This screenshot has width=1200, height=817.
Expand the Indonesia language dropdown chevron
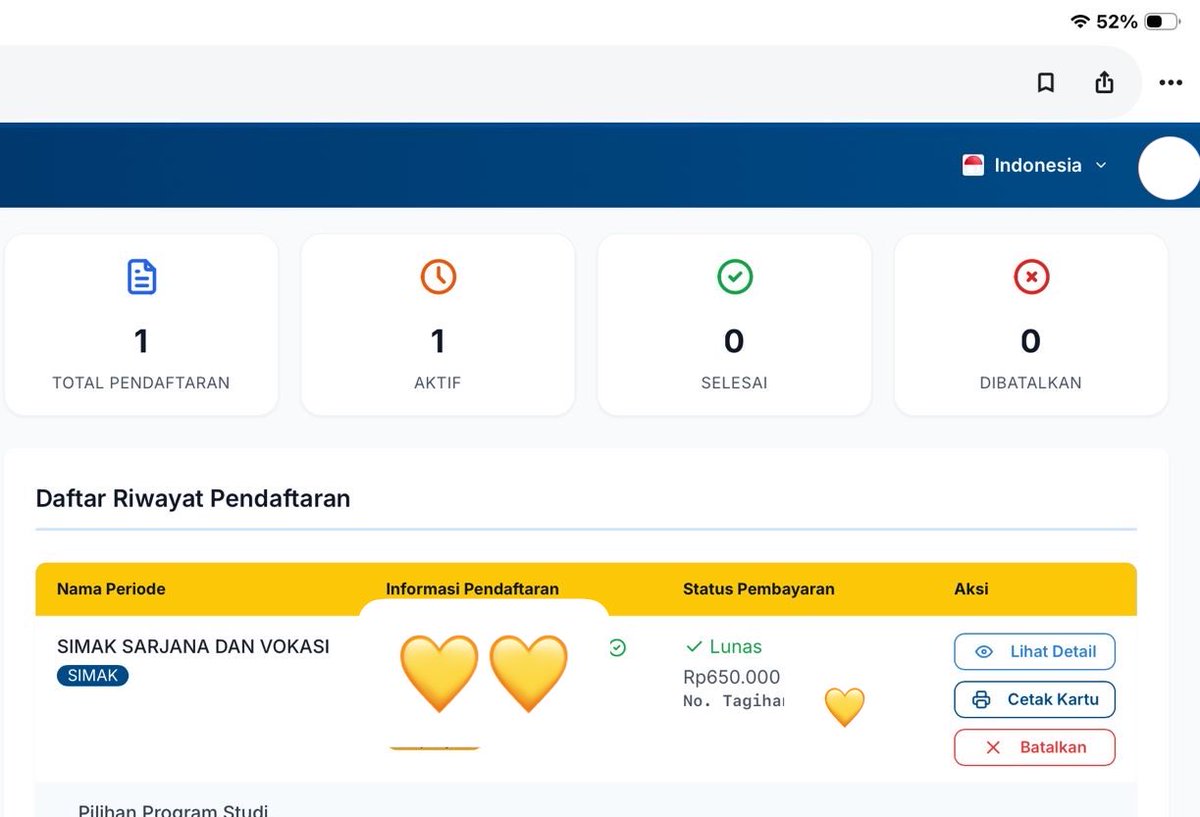[1101, 165]
